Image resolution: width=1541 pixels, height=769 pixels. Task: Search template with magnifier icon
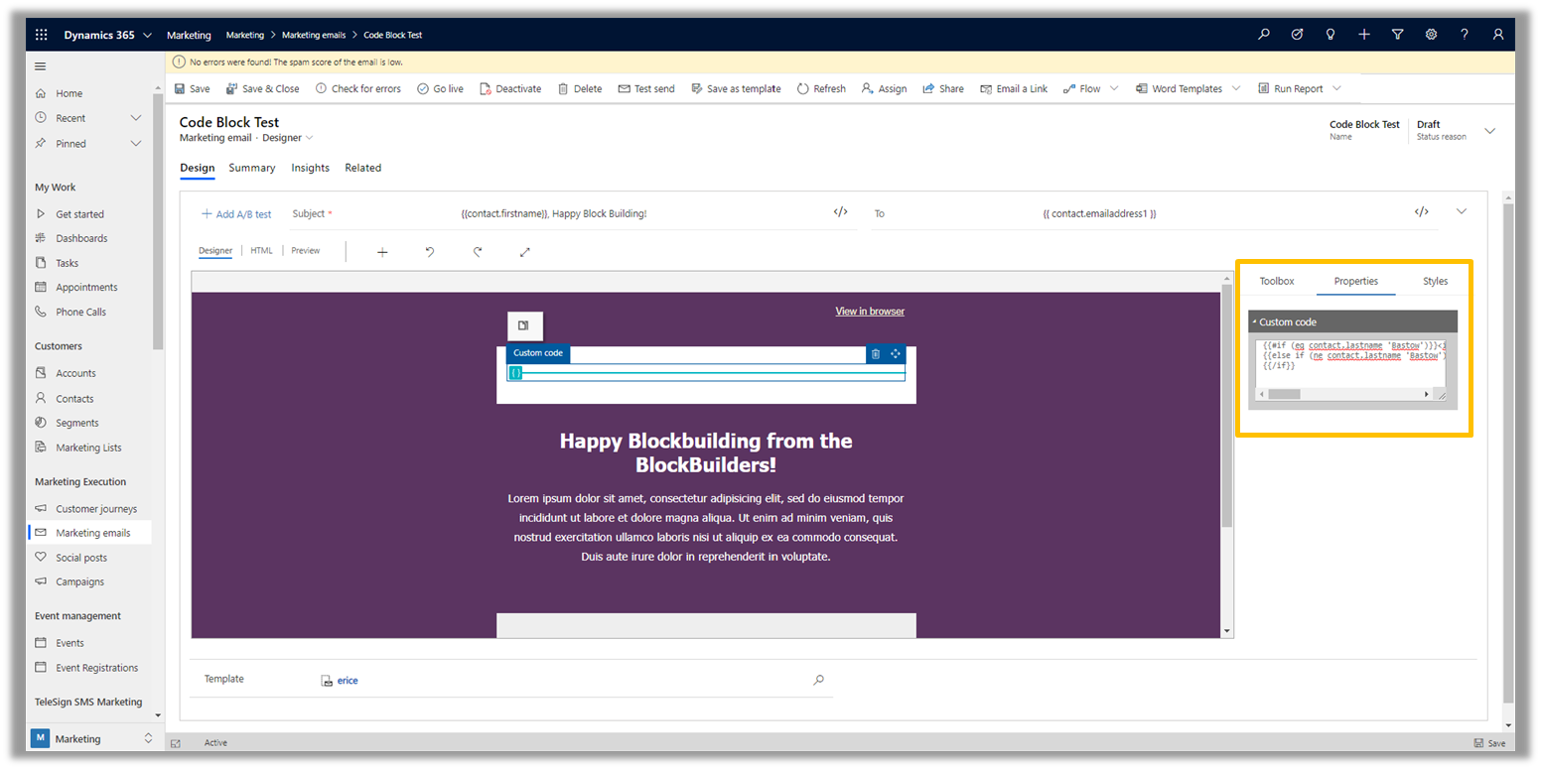(819, 680)
